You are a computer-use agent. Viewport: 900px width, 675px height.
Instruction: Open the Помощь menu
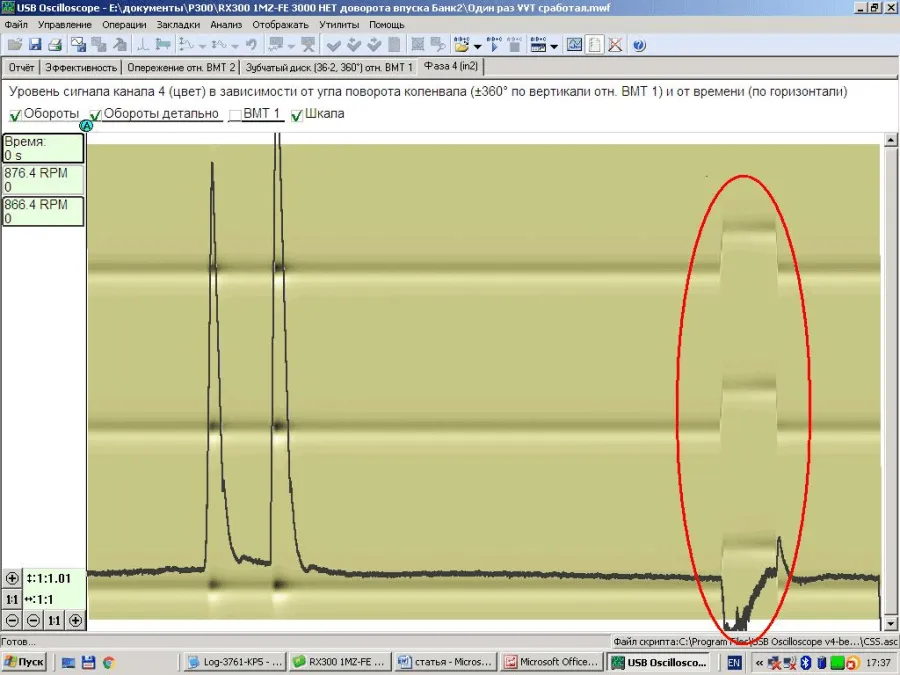(x=387, y=25)
